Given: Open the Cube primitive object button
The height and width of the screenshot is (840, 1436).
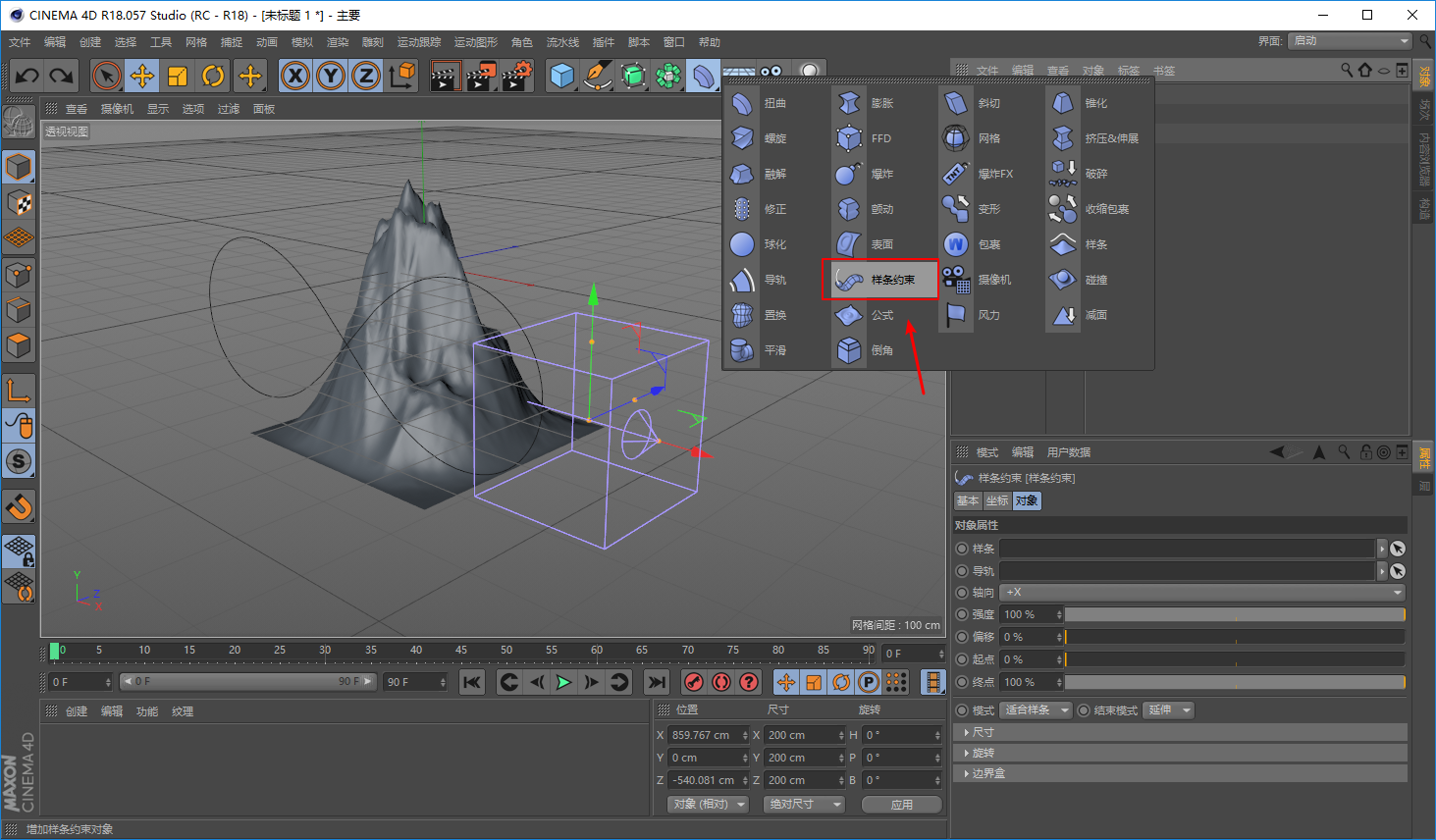Looking at the screenshot, I should [562, 76].
